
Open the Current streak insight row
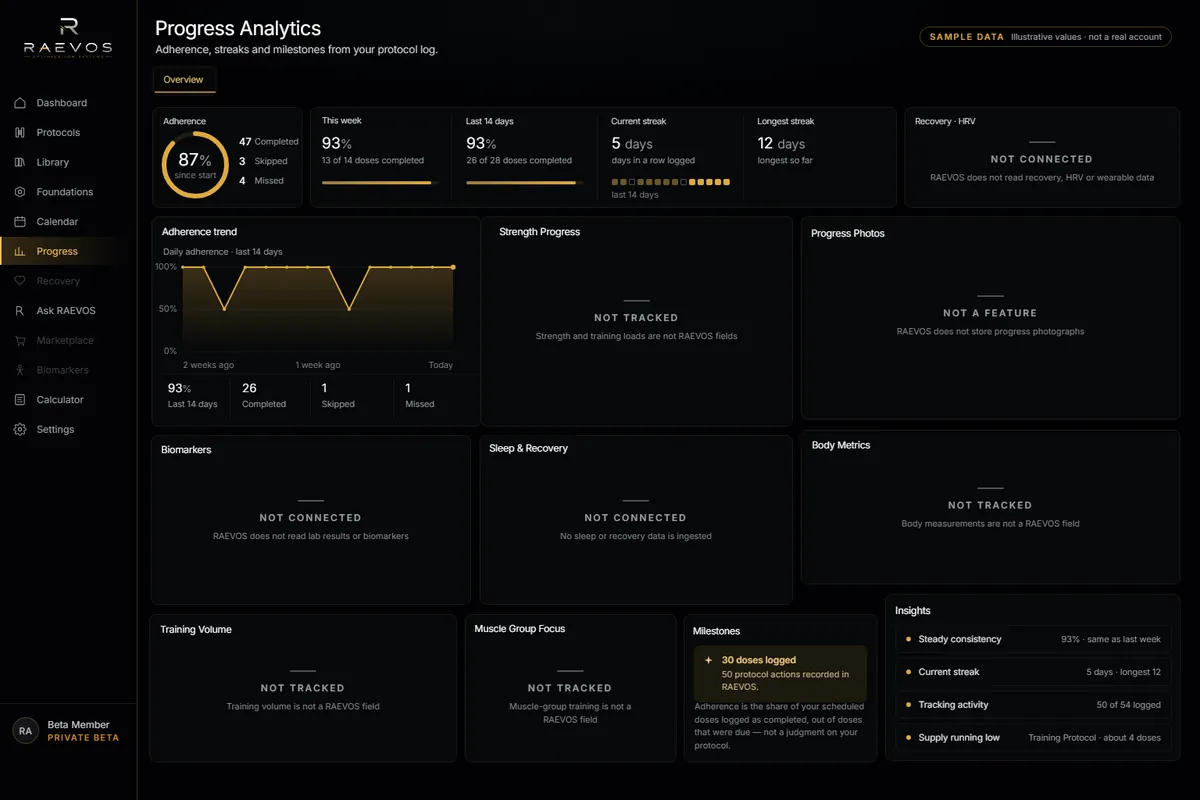point(1031,672)
